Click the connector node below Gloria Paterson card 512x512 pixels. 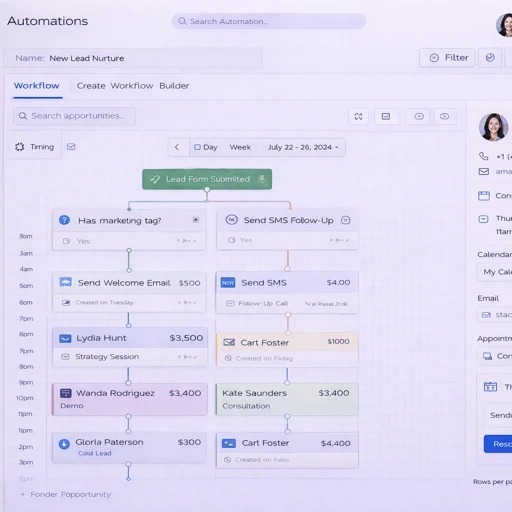(128, 464)
